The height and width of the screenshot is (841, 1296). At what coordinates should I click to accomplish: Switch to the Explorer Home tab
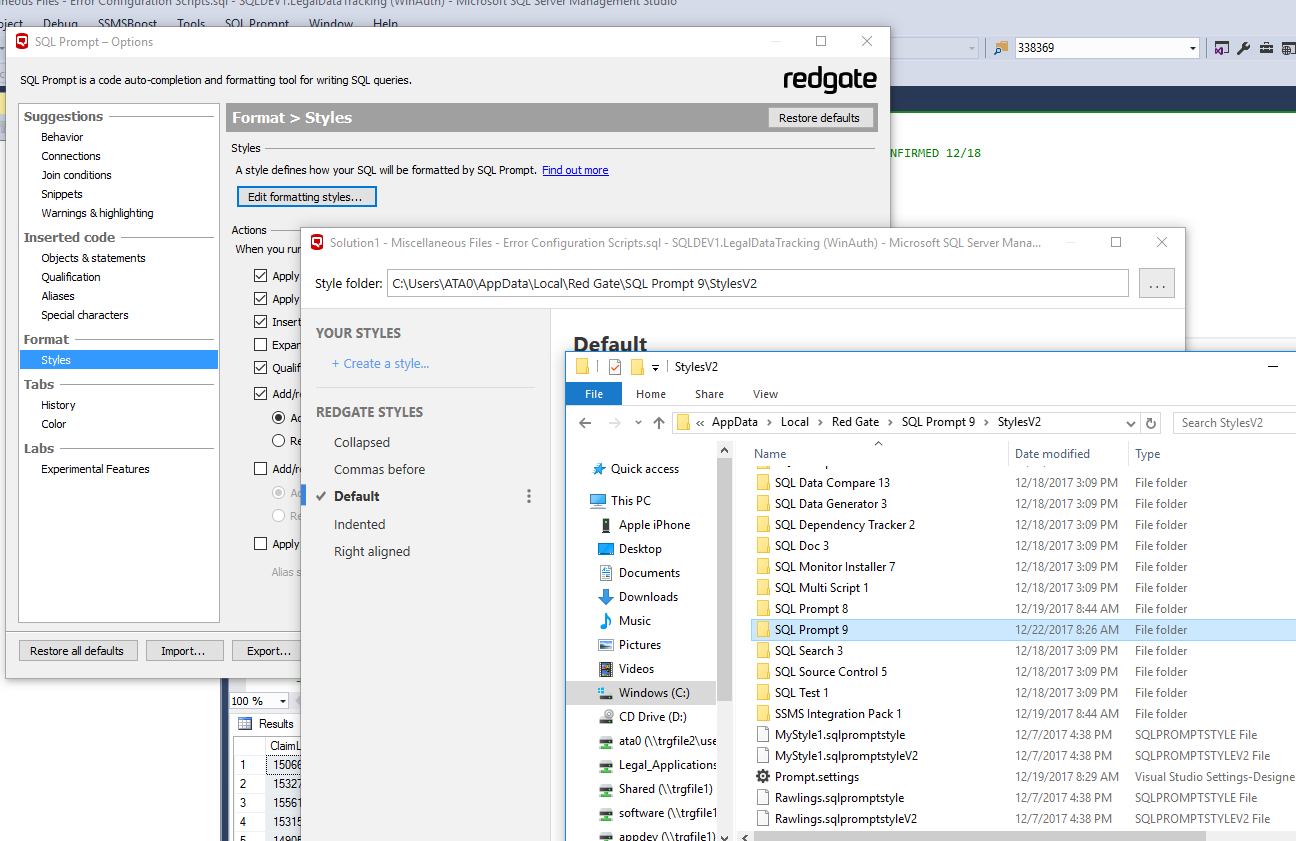651,394
